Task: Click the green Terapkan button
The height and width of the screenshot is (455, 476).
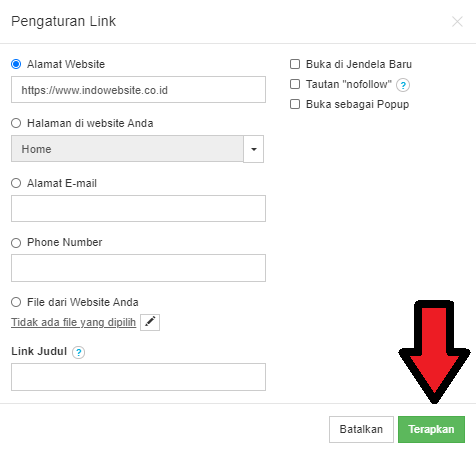Action: pyautogui.click(x=431, y=429)
